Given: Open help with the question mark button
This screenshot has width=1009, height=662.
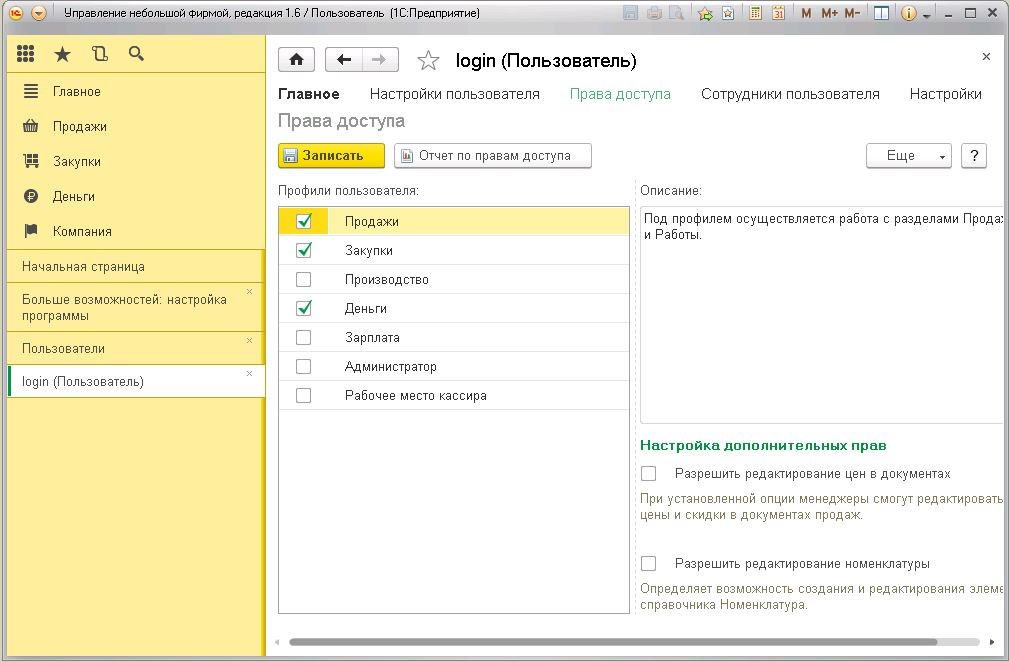Looking at the screenshot, I should click(x=974, y=156).
